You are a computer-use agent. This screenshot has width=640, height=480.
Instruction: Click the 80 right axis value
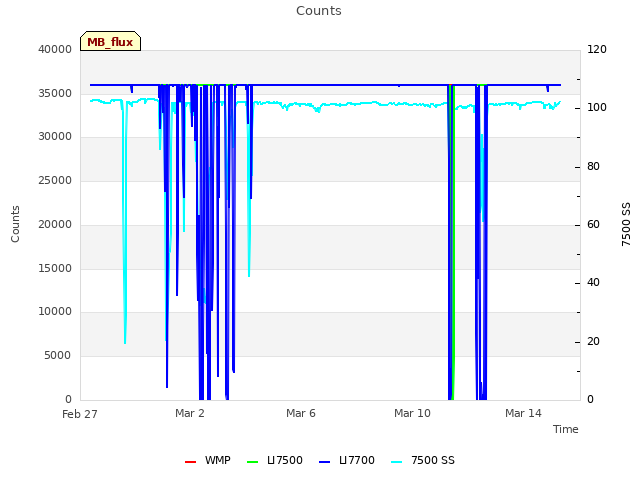tap(593, 167)
